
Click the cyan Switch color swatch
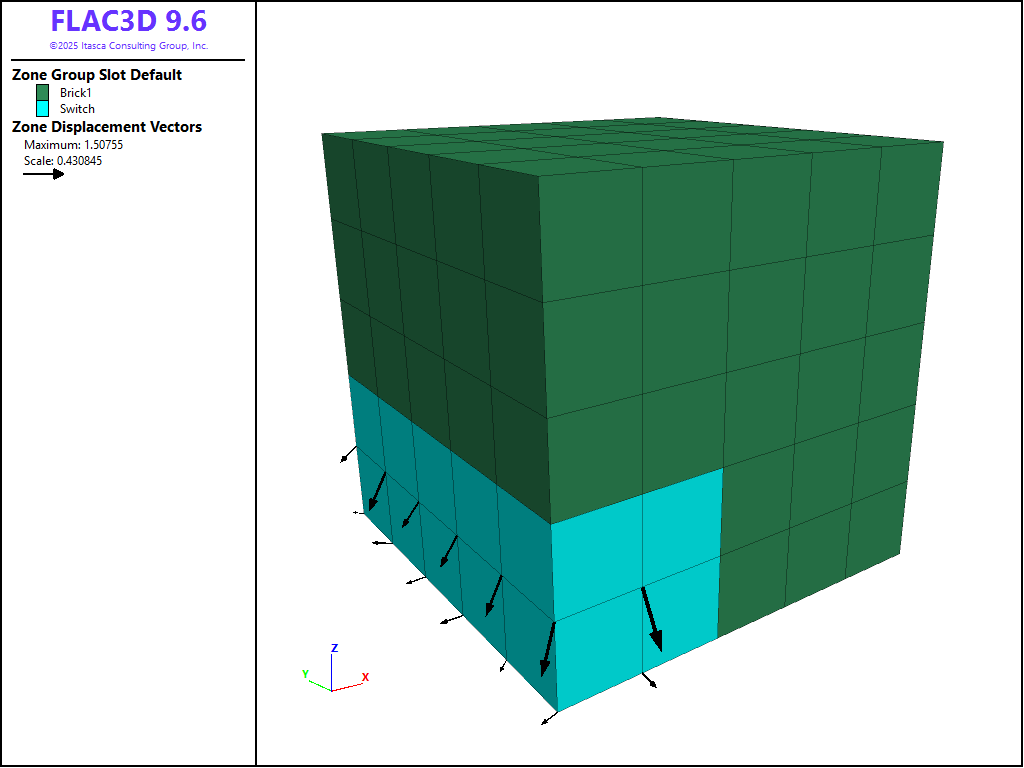pyautogui.click(x=42, y=108)
